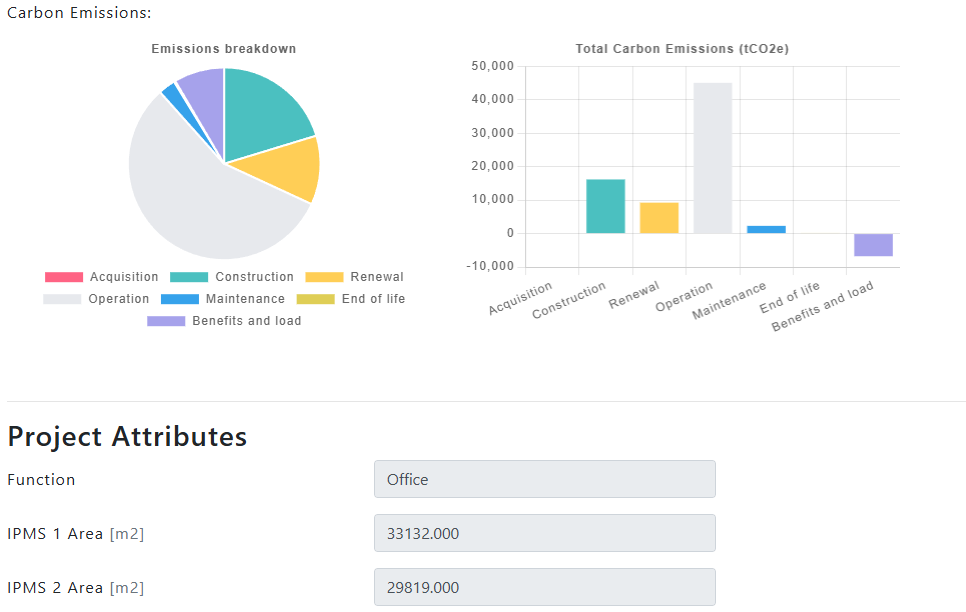The height and width of the screenshot is (612, 966).
Task: Select the teal Construction bar in the chart
Action: point(605,205)
